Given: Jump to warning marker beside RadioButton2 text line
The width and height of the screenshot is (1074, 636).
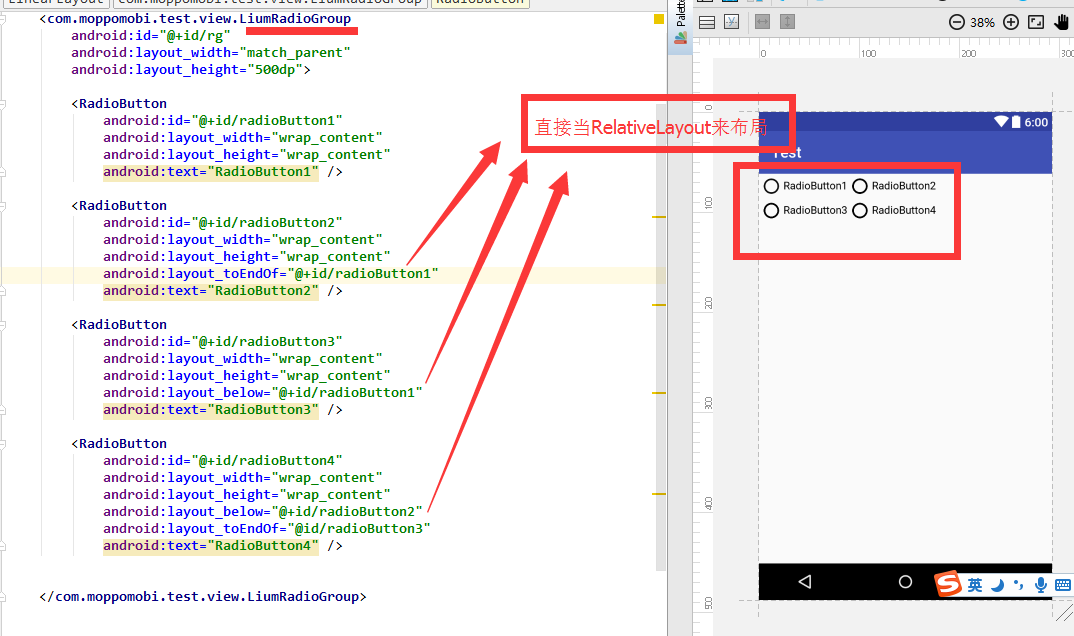Looking at the screenshot, I should (659, 305).
